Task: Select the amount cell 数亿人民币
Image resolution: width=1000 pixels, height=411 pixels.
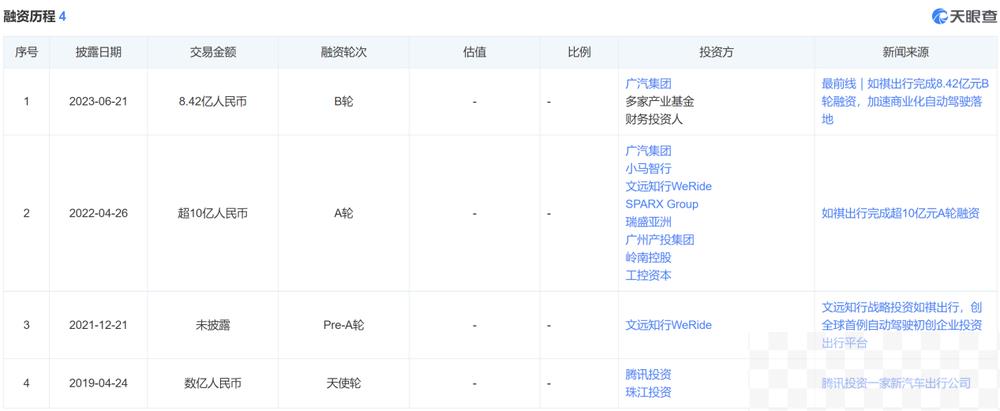Action: click(x=213, y=383)
